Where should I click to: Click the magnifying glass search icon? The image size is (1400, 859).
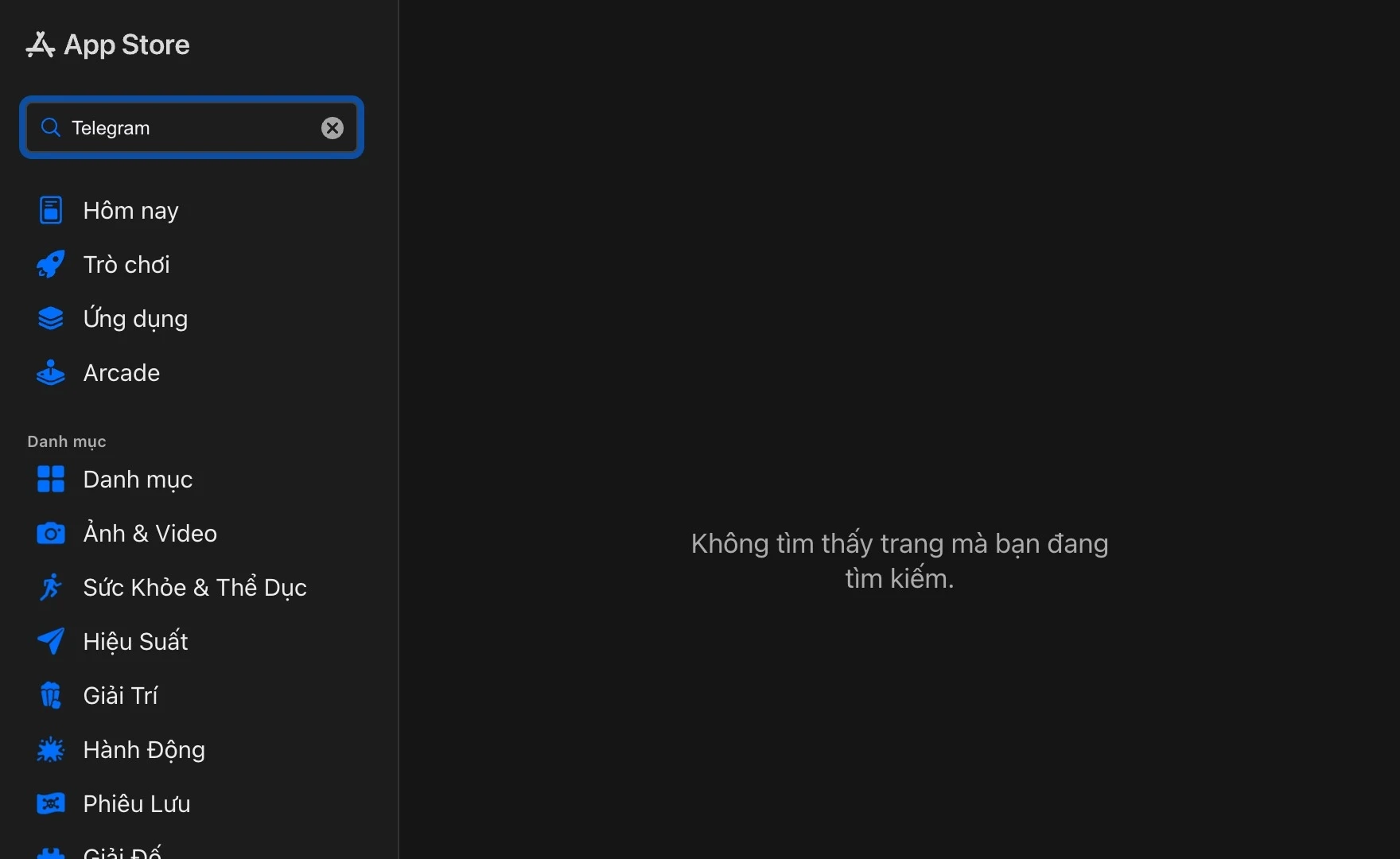(x=50, y=127)
